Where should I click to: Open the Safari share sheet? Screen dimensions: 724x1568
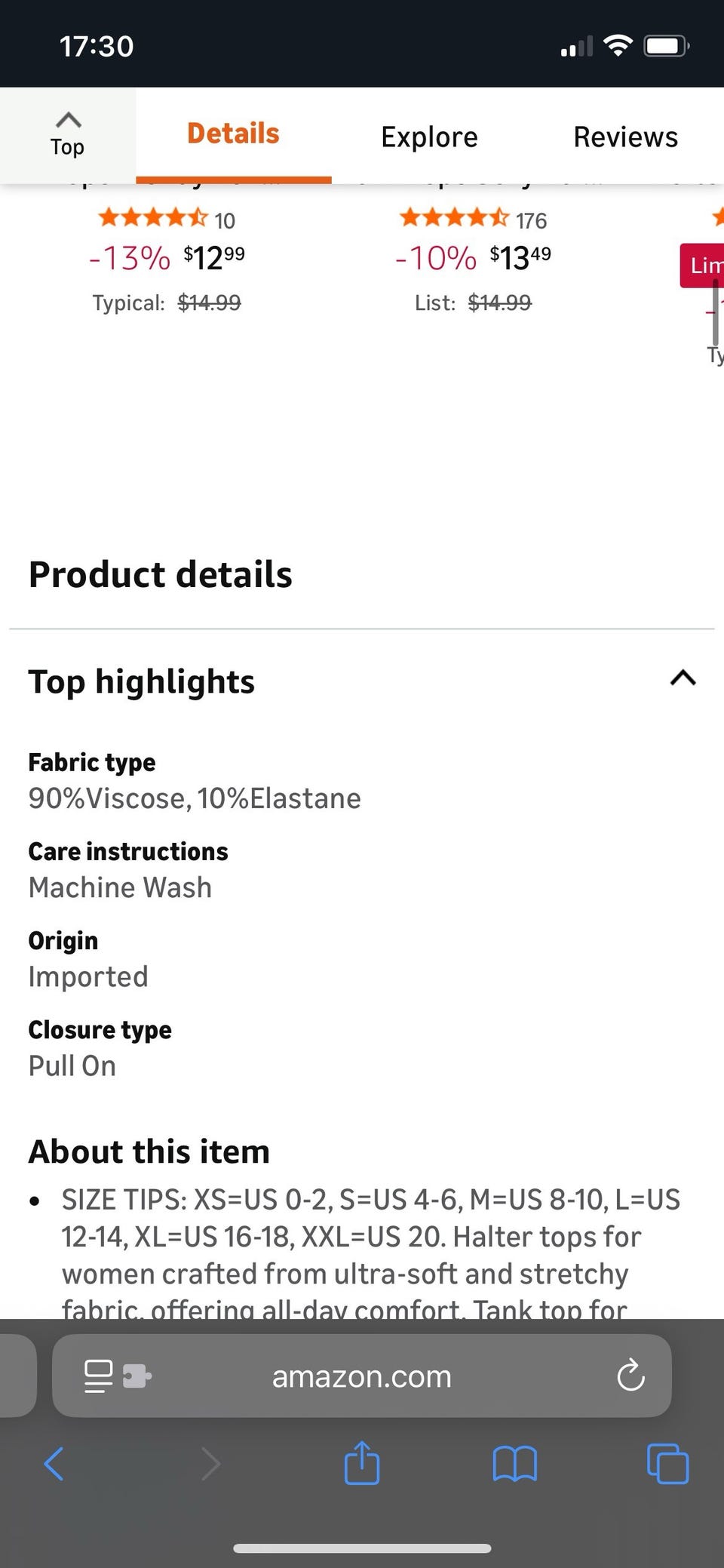(x=362, y=1462)
